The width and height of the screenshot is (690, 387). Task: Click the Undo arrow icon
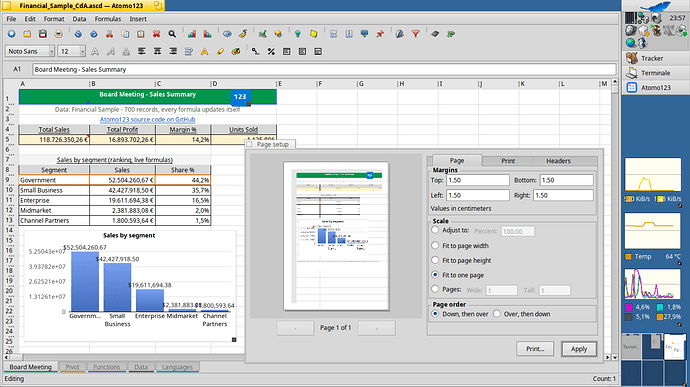78,34
